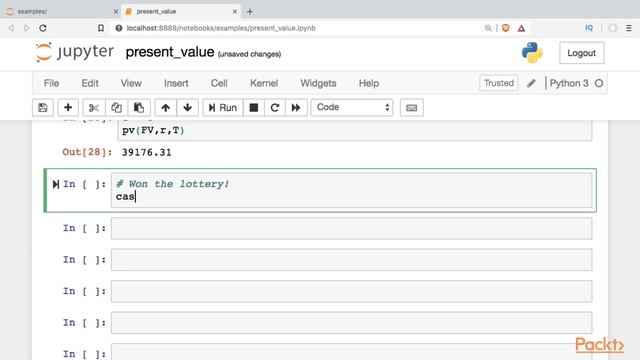The image size is (640, 360).
Task: Open the File menu
Action: (51, 83)
